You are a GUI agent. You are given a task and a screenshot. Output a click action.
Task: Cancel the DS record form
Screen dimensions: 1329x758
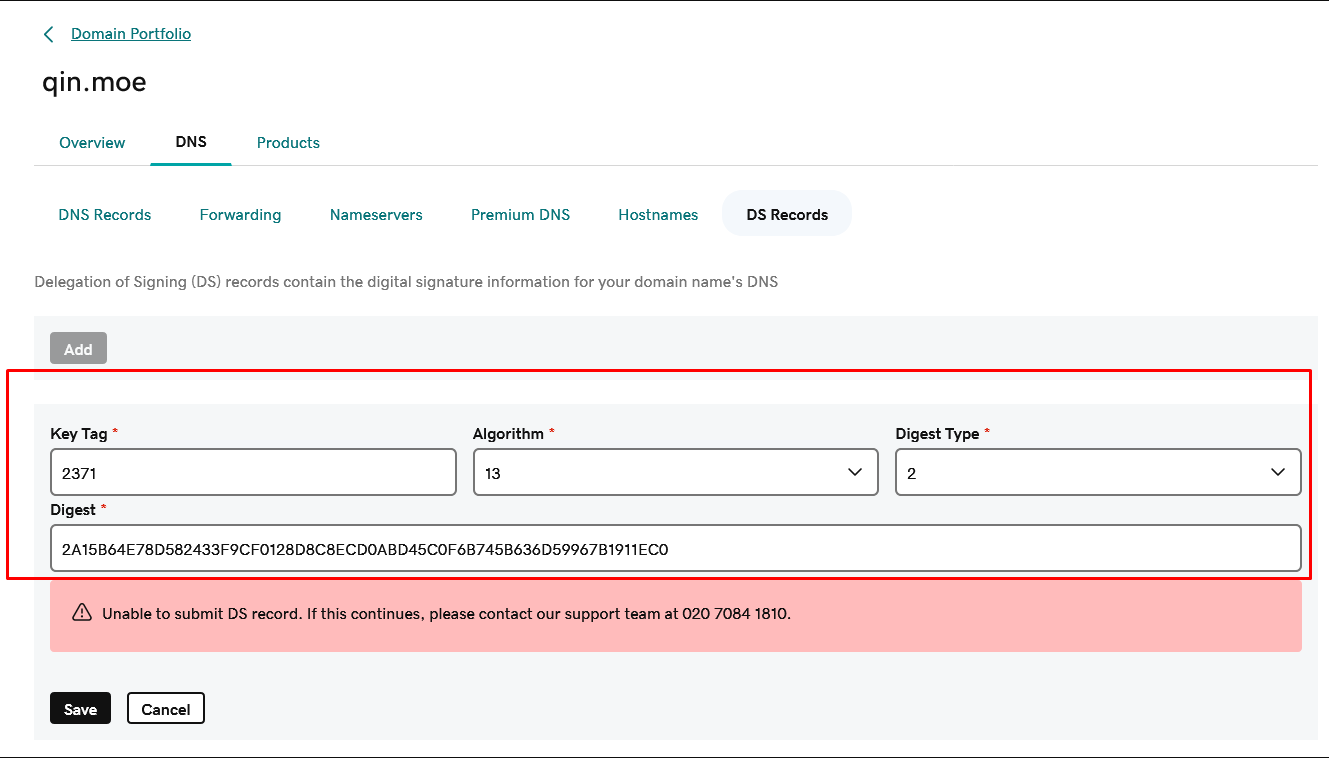(166, 709)
